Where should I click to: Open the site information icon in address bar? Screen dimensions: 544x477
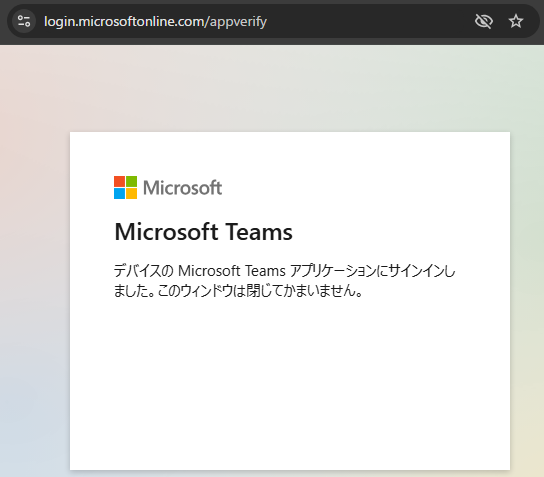(x=24, y=21)
